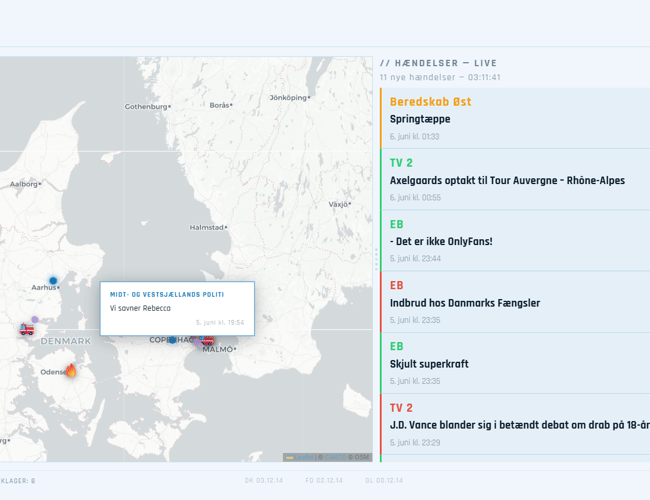
Task: Click the timestamp '6. juni kl. 00:55'
Action: [x=415, y=197]
